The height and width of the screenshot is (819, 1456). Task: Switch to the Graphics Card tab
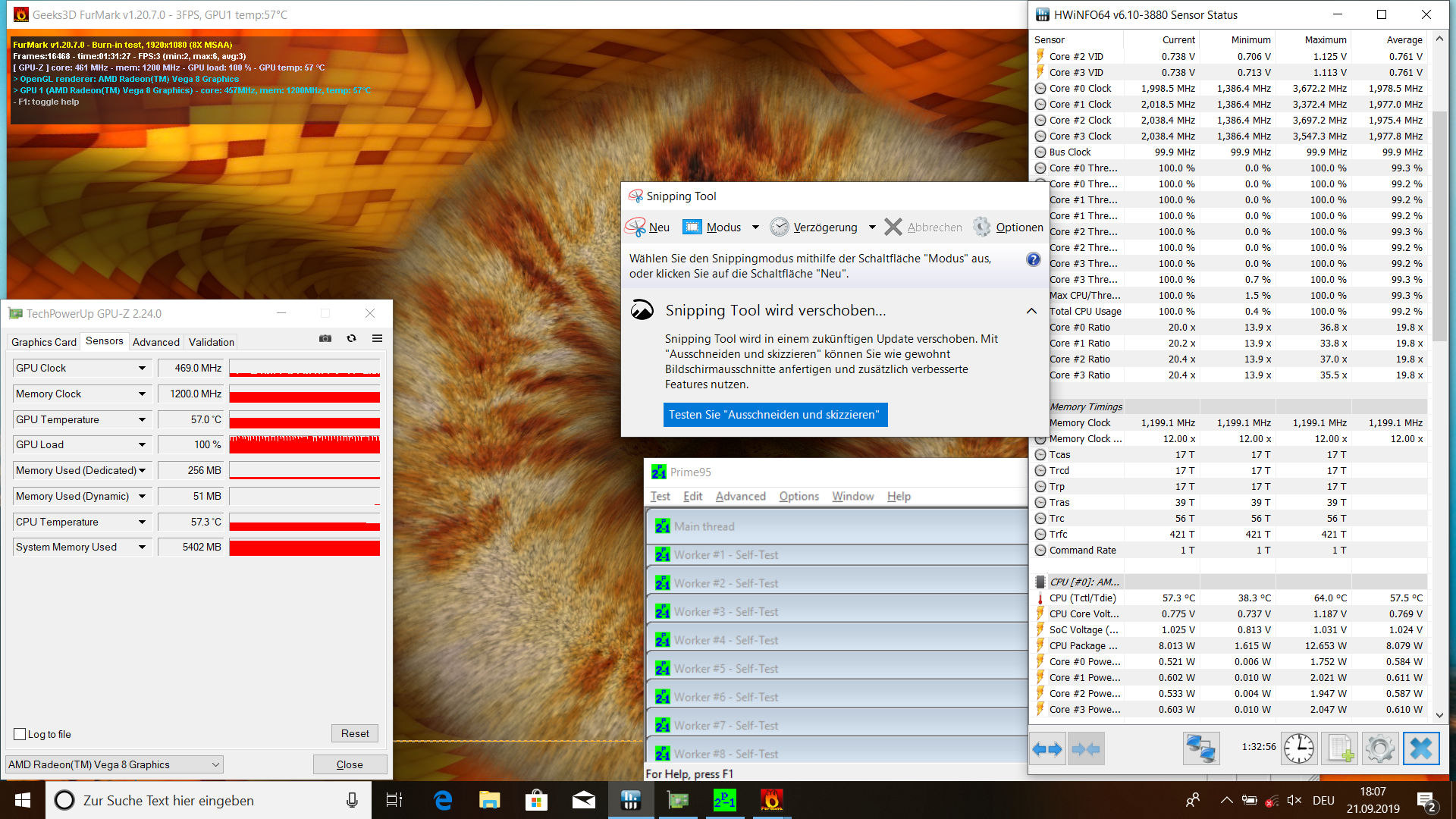point(44,342)
